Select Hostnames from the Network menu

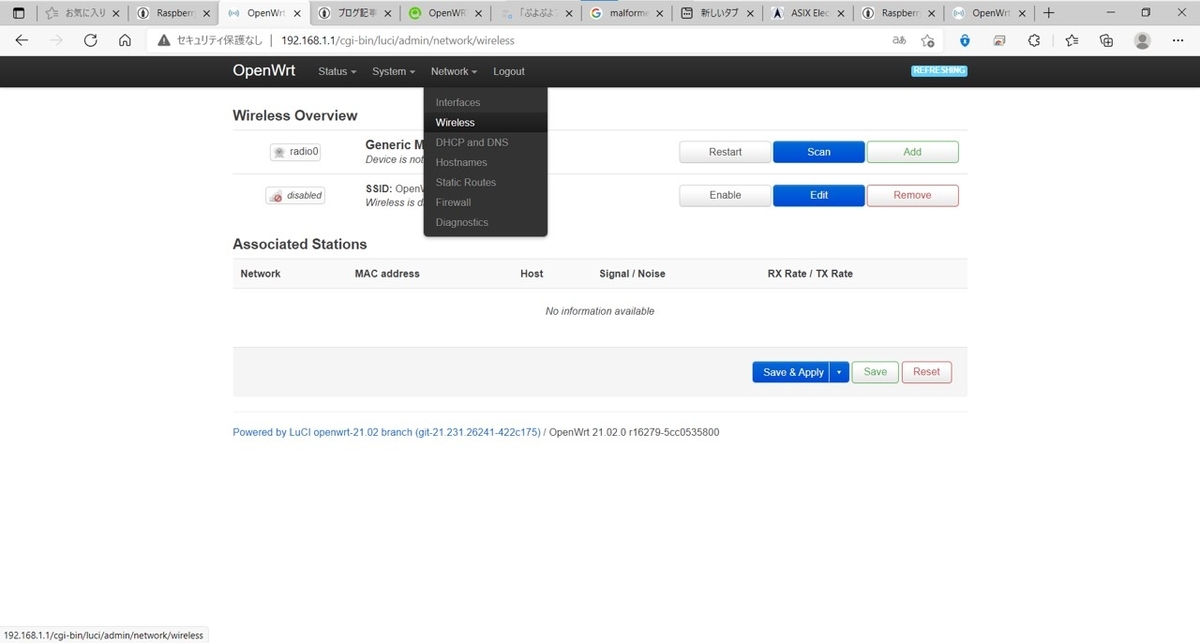(x=485, y=162)
